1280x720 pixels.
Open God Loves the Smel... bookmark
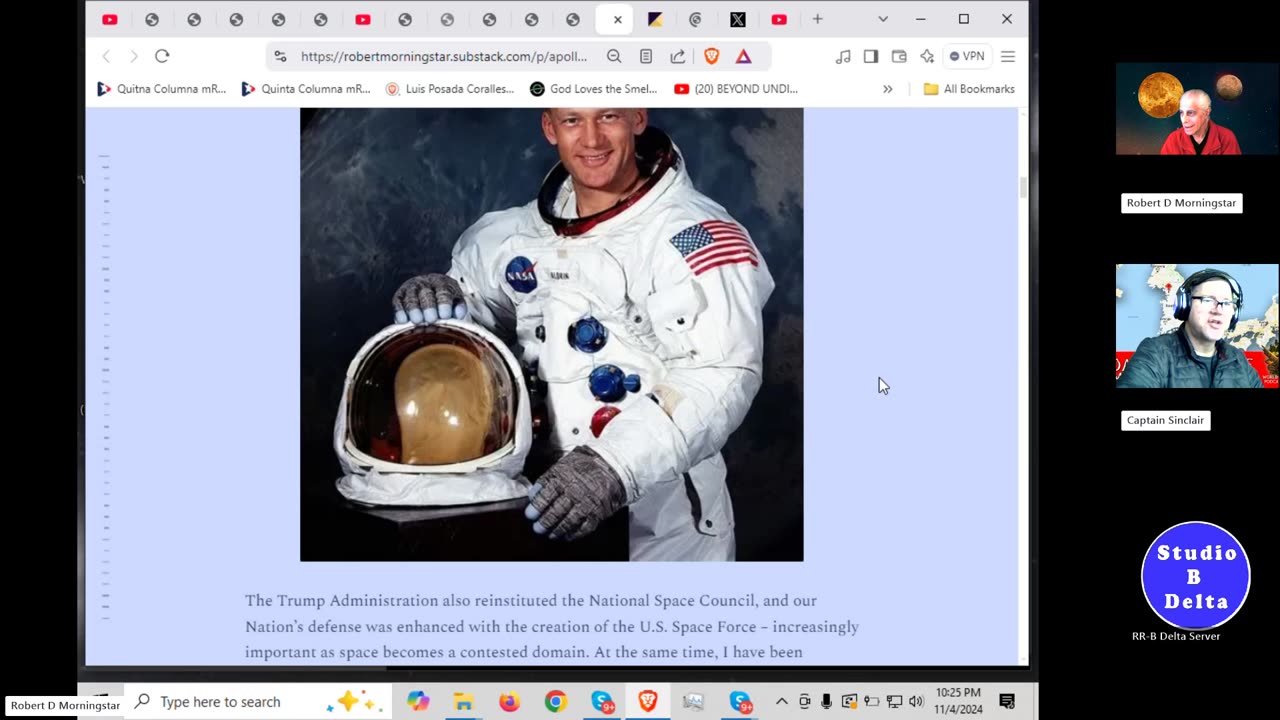(x=594, y=89)
